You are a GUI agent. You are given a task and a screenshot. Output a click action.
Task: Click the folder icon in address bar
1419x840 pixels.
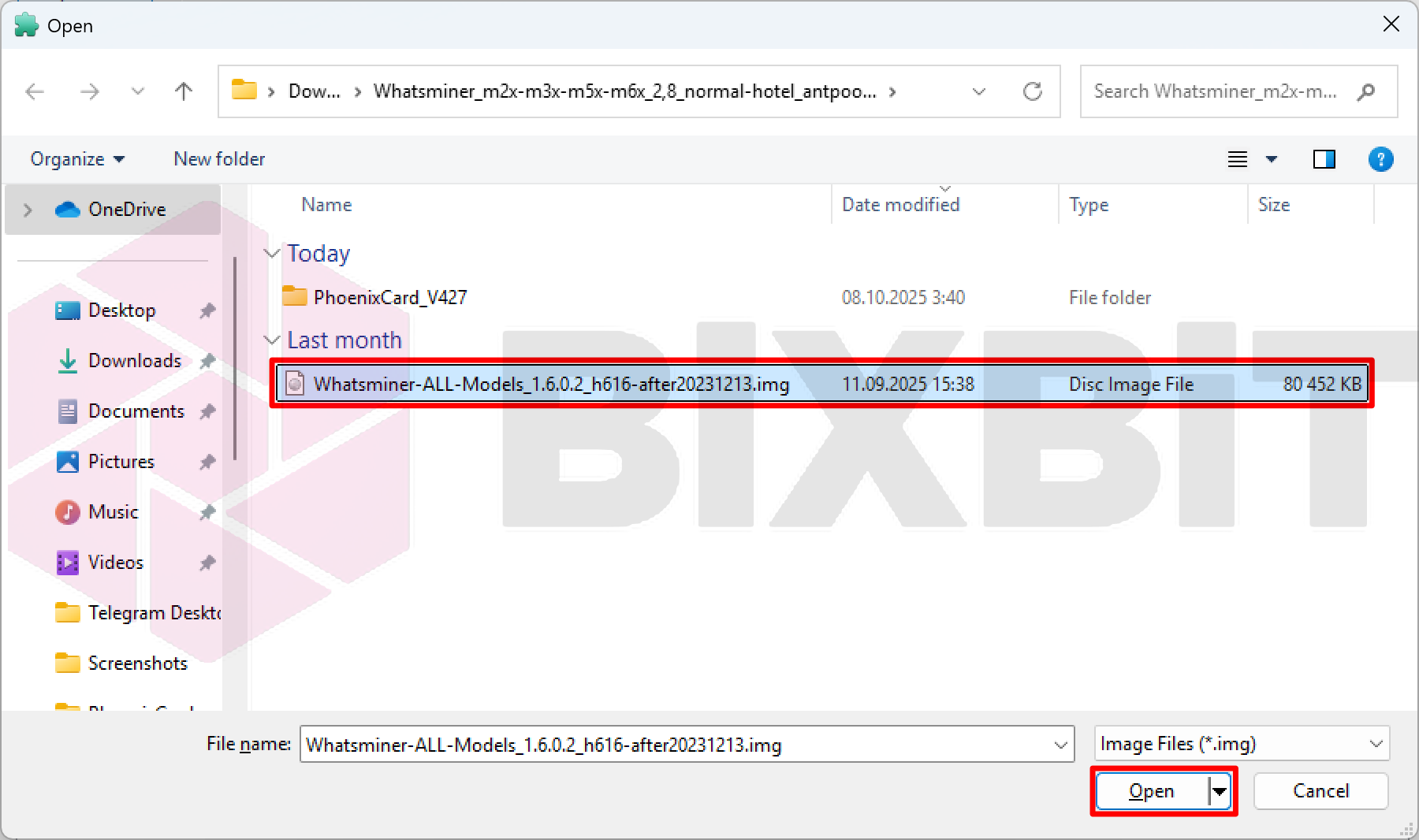244,90
